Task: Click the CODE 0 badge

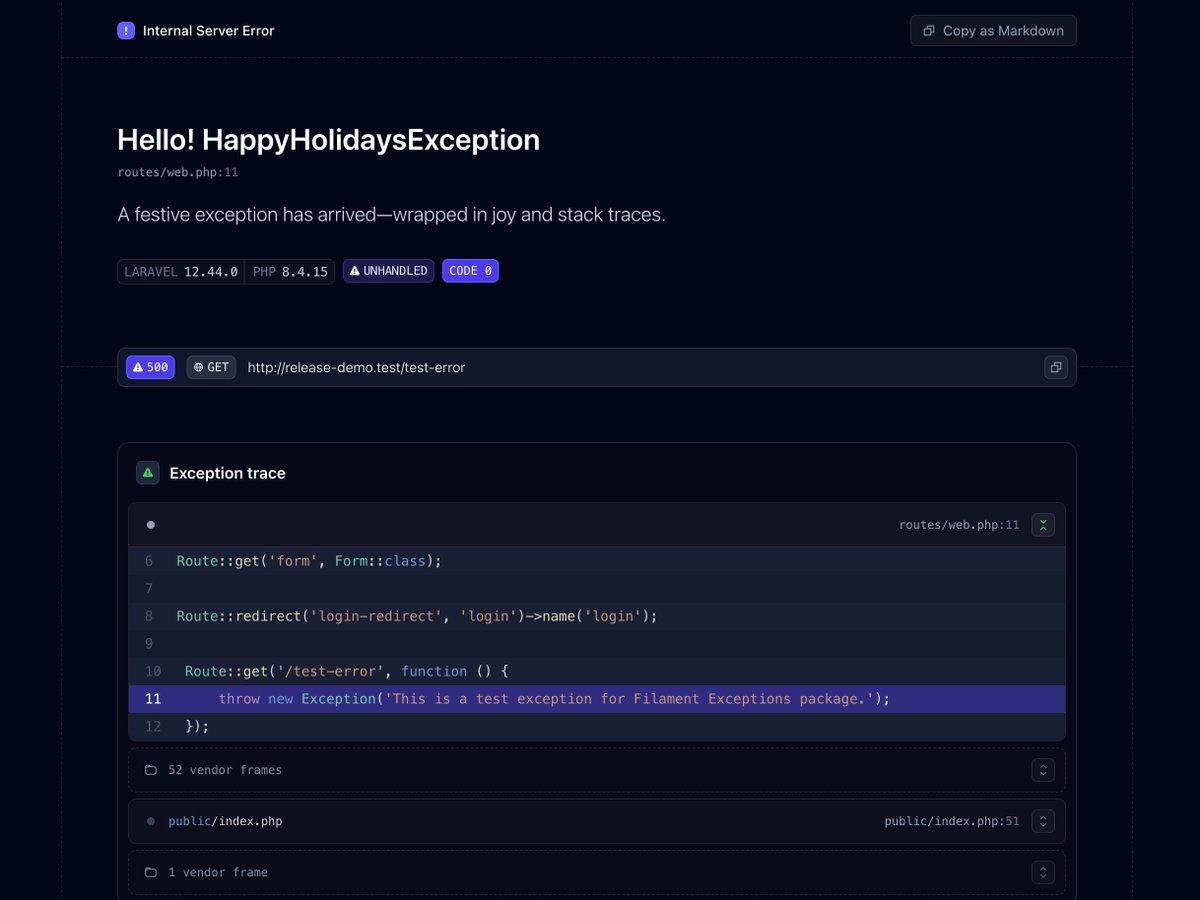Action: (470, 271)
